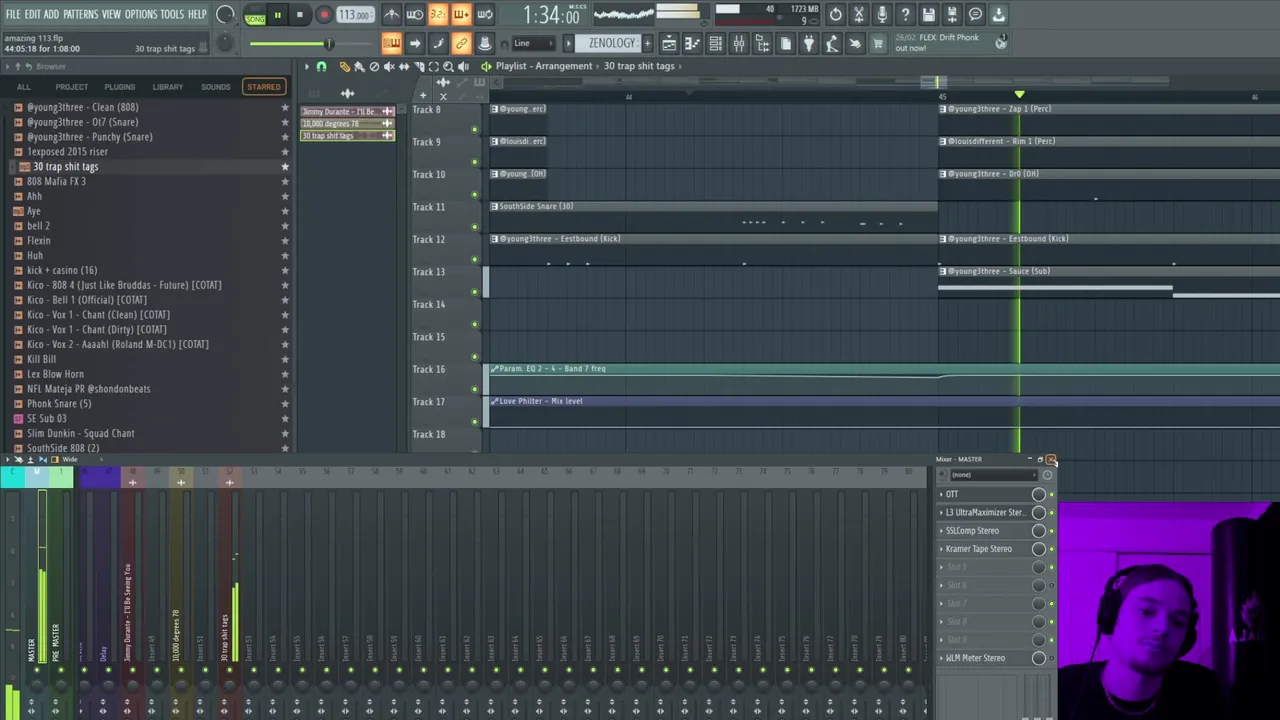Select the Draw pencil tool in playlist
This screenshot has height=720, width=1280.
[x=344, y=66]
